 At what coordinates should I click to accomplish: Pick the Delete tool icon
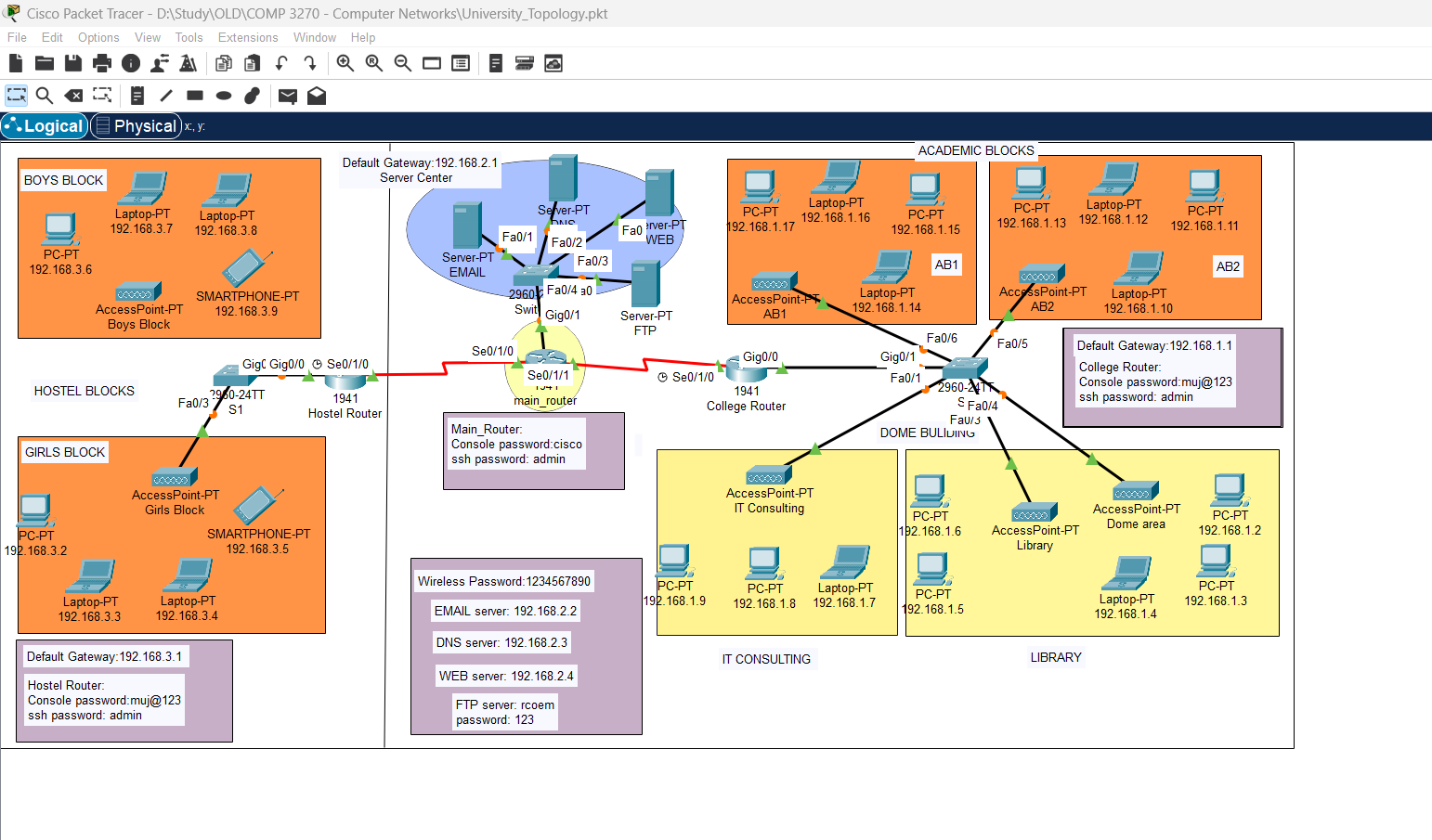point(73,96)
